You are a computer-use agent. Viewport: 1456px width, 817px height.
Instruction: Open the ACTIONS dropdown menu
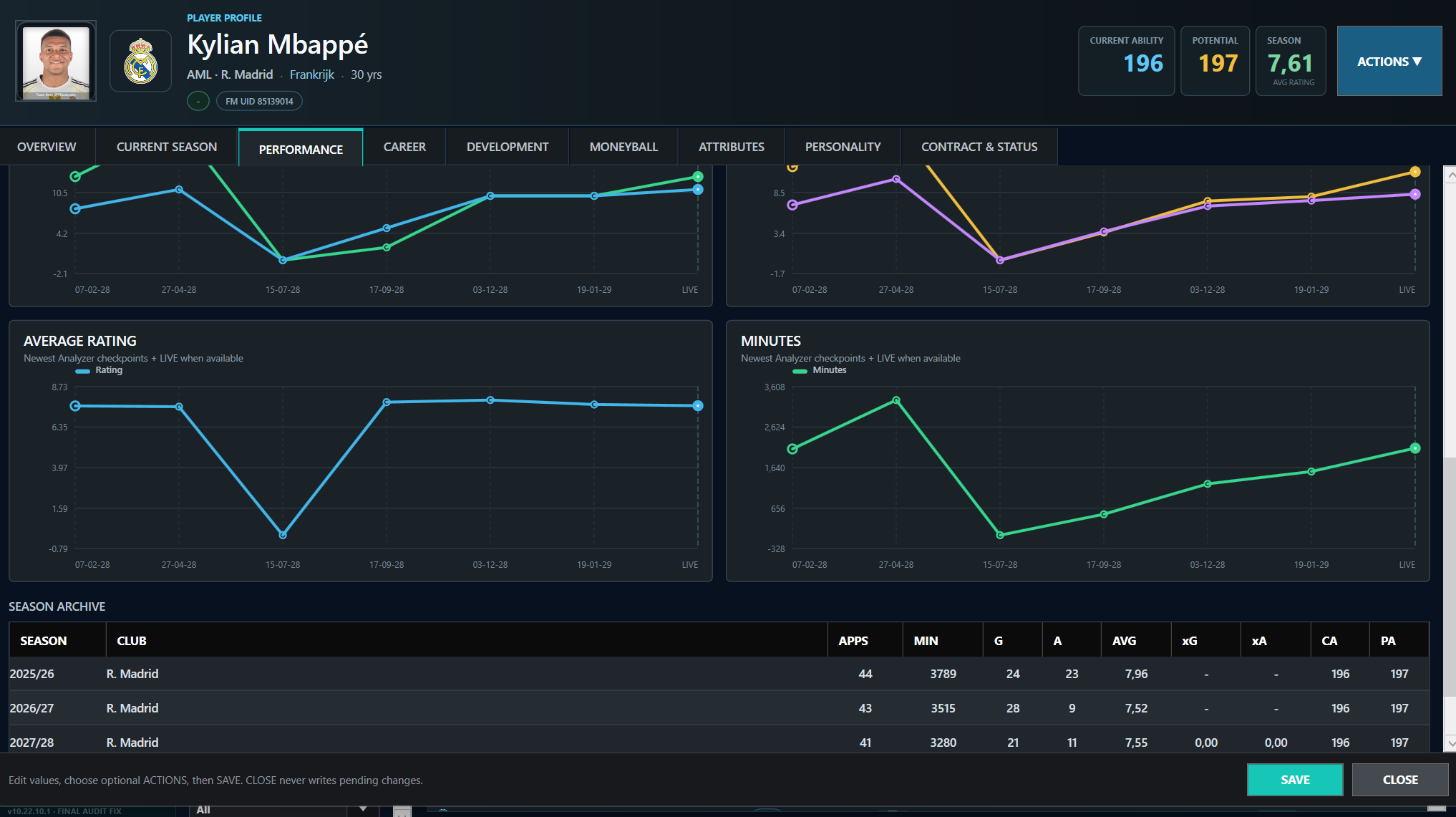coord(1389,62)
